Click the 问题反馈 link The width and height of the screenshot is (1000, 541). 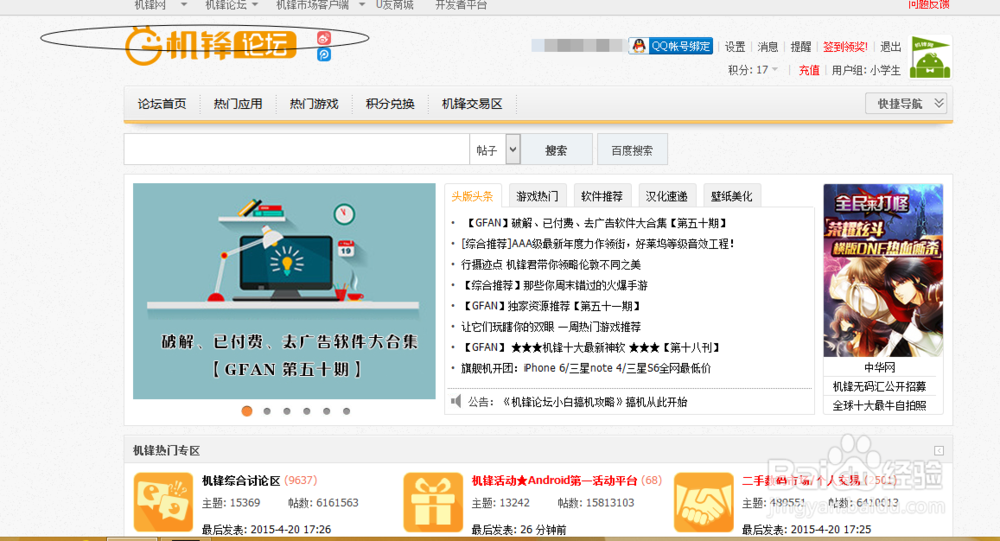pyautogui.click(x=929, y=4)
